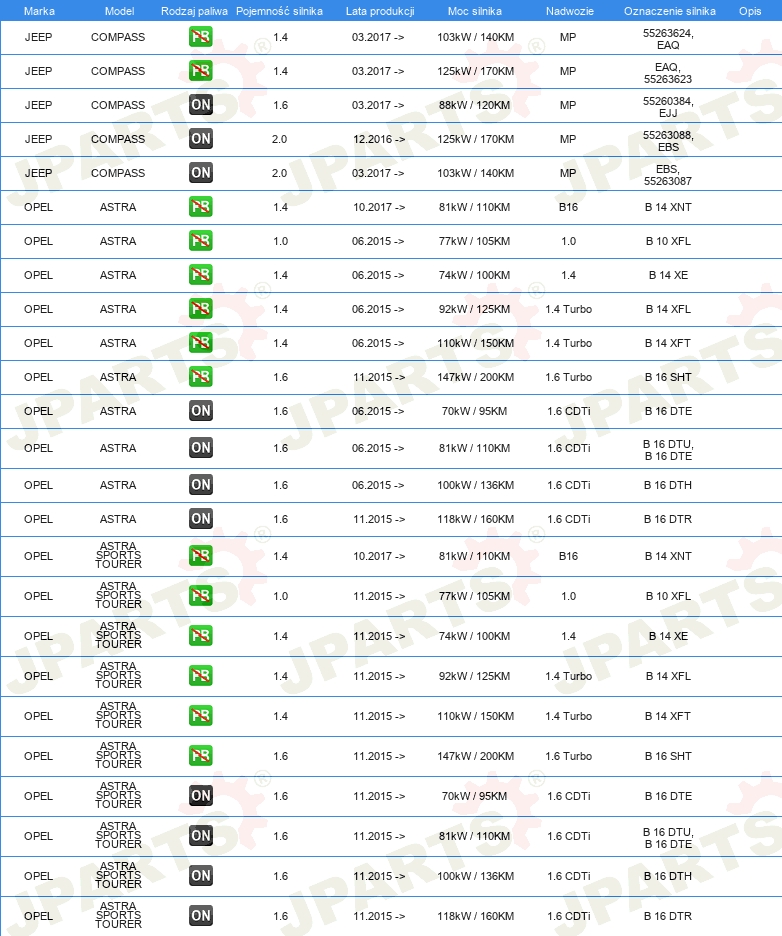Click '147kW / 200KM' in Astra Sports Tourer row

475,756
